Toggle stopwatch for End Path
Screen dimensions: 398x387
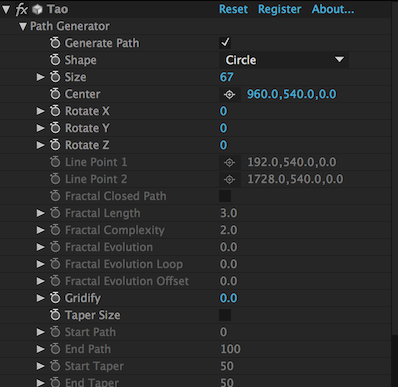[55, 349]
